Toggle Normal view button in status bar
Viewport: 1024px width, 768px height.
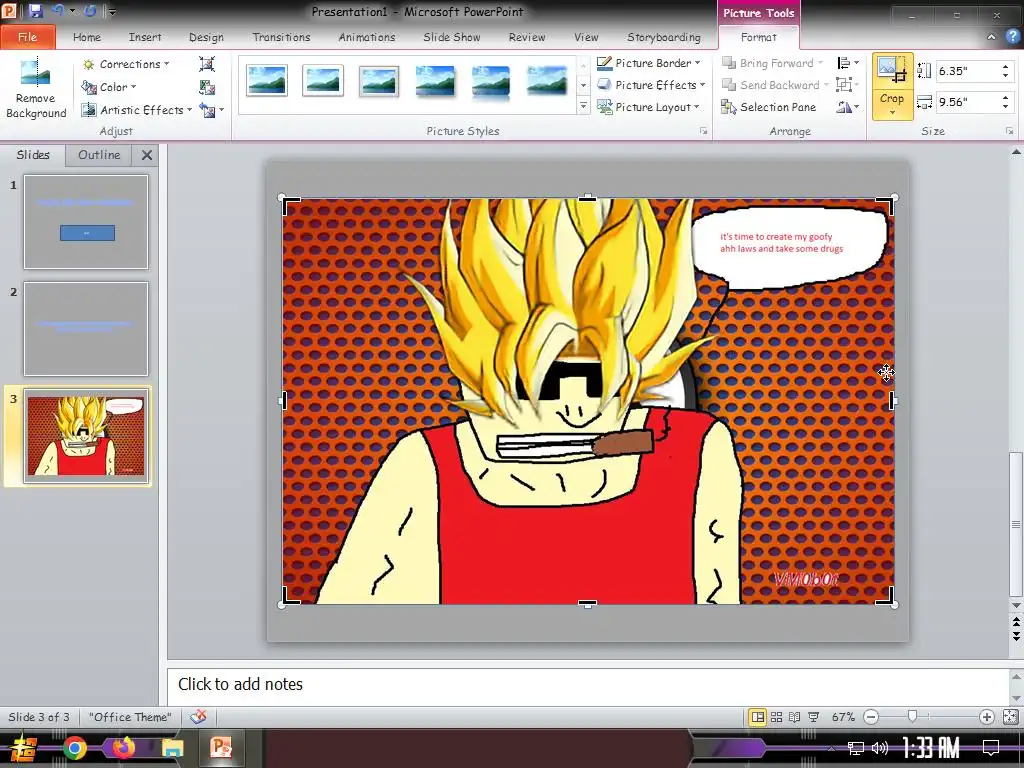pos(758,717)
